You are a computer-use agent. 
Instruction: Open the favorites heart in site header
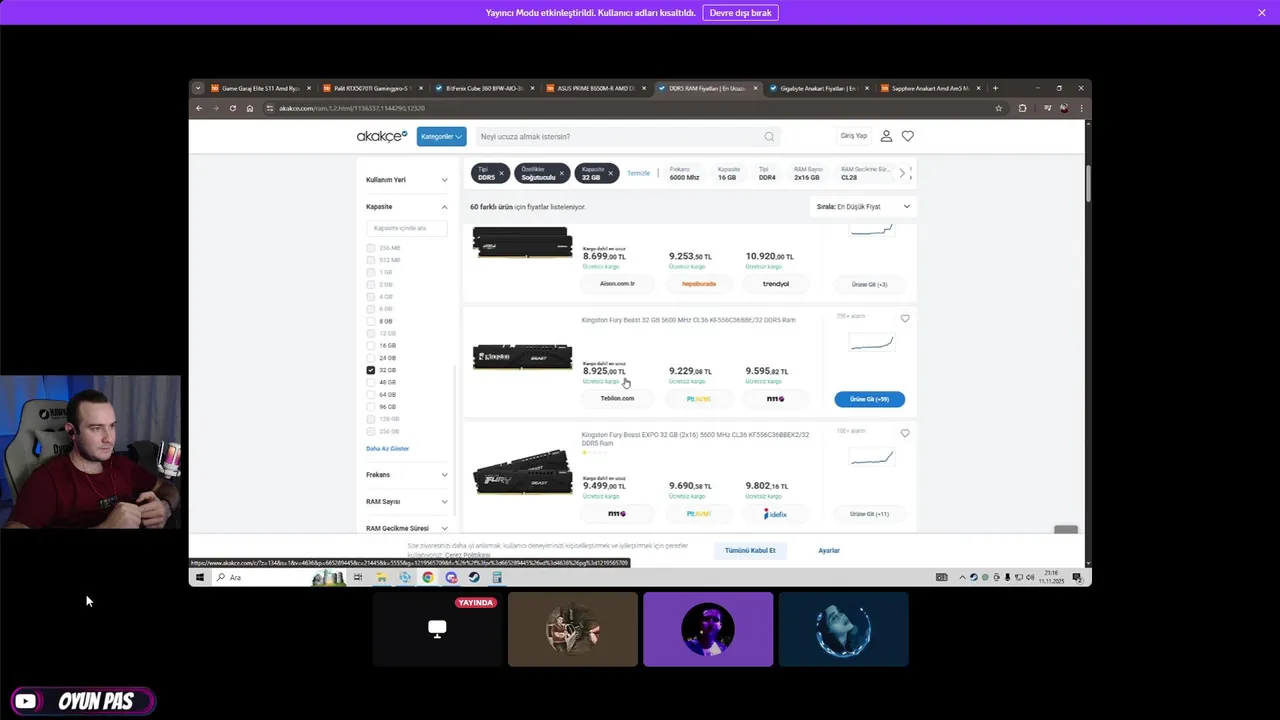pos(908,136)
